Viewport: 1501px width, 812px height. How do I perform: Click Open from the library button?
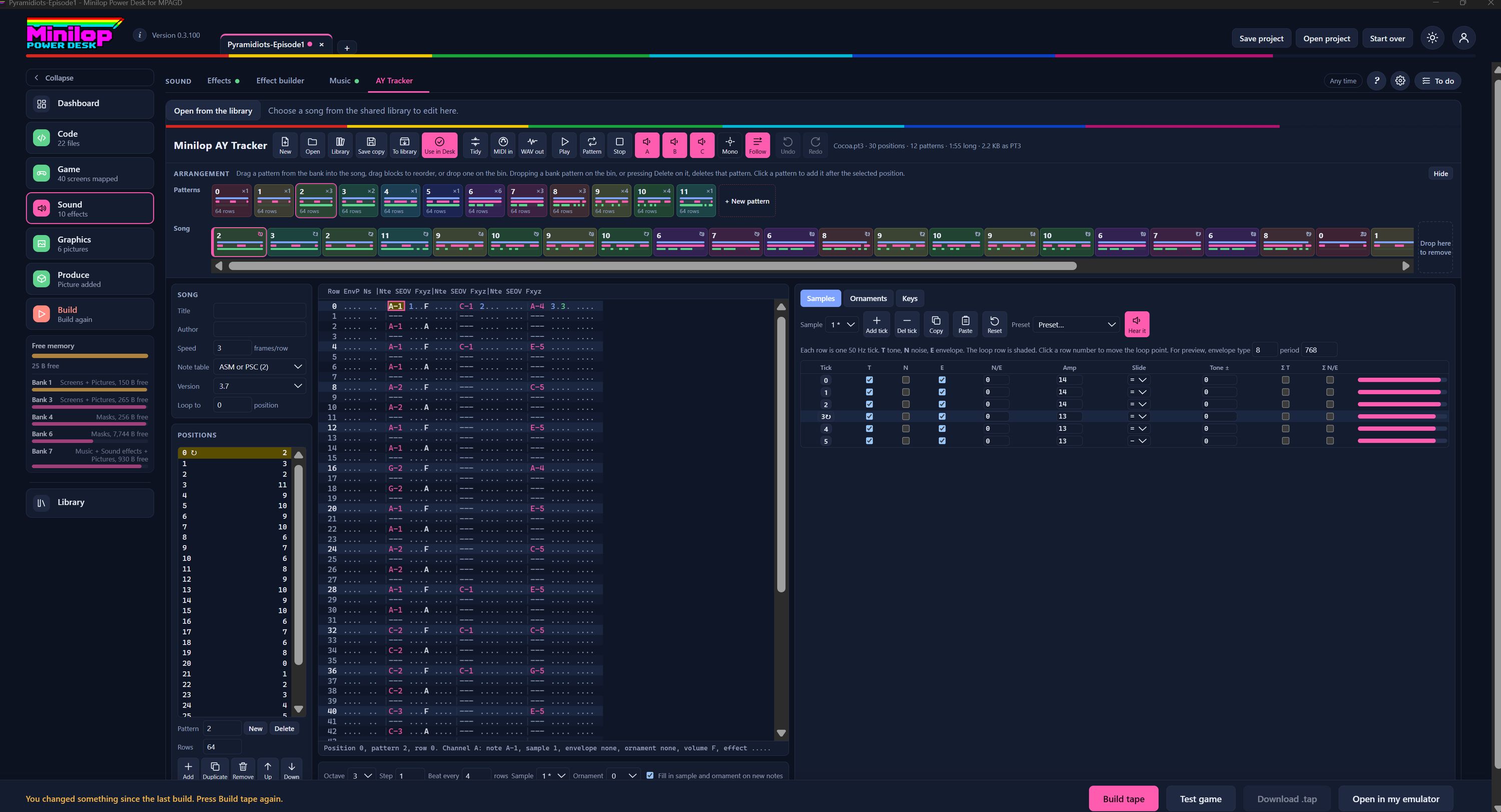coord(213,111)
